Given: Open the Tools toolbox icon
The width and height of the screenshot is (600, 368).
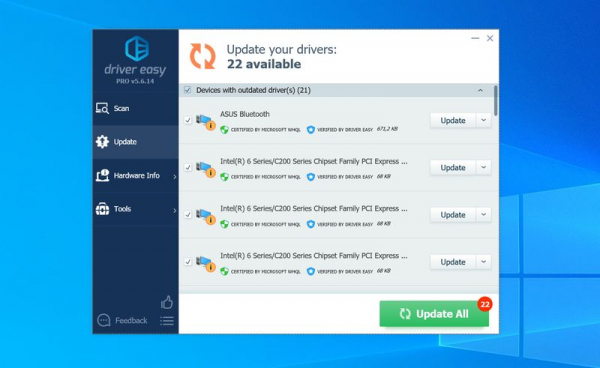Looking at the screenshot, I should click(x=102, y=208).
